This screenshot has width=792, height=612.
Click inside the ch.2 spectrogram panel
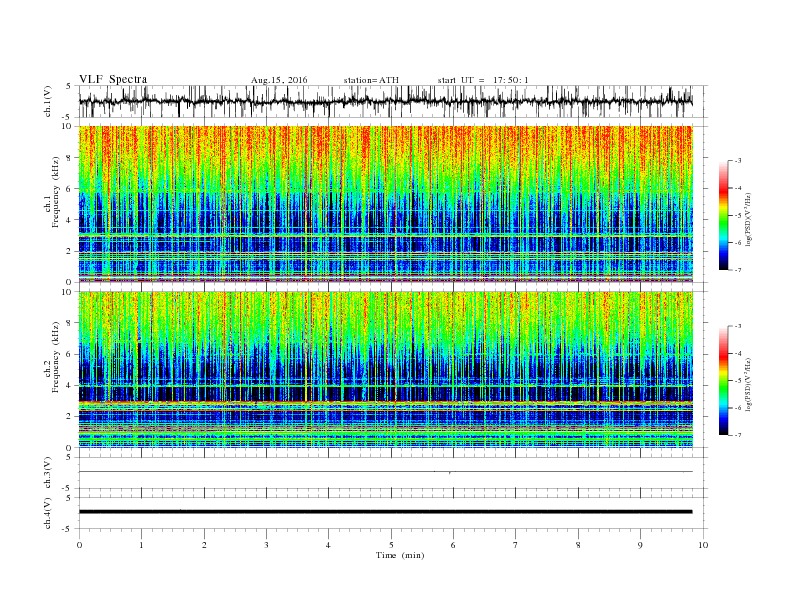point(385,370)
